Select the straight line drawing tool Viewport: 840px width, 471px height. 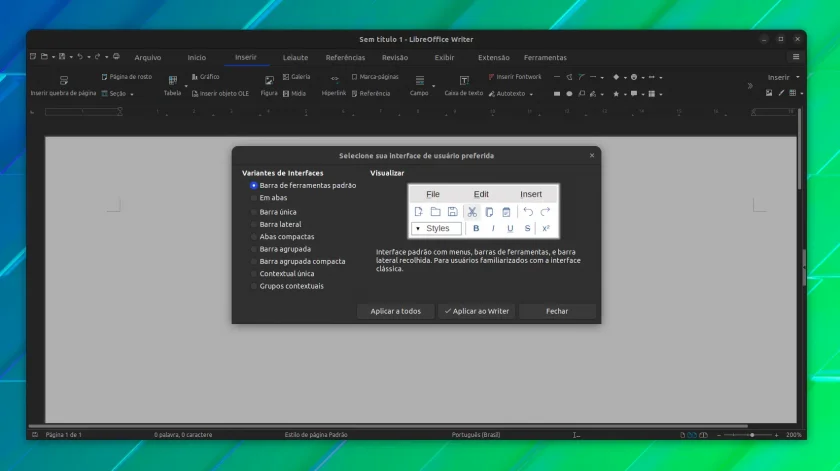coord(557,77)
